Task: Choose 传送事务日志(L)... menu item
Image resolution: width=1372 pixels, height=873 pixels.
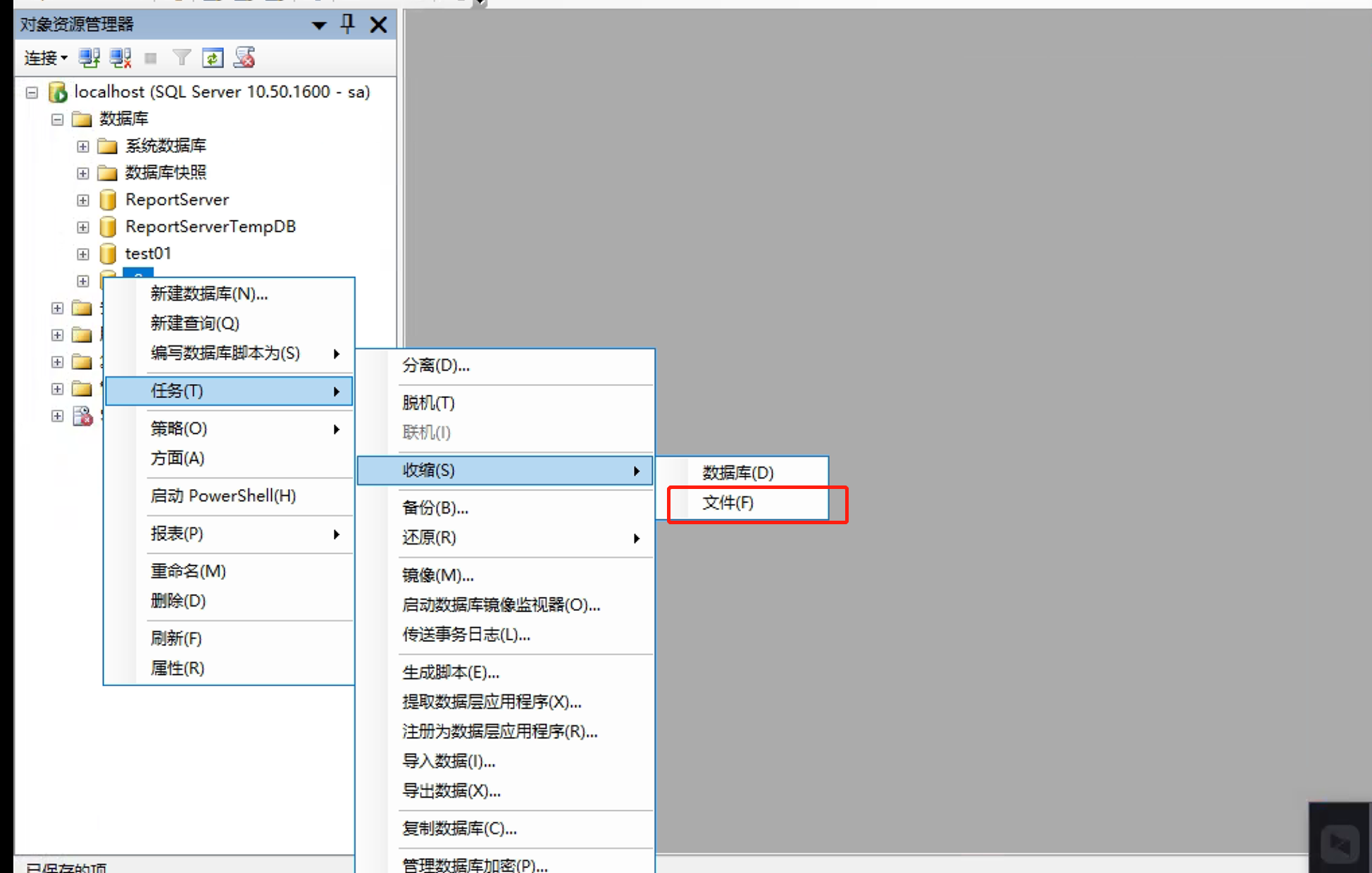Action: coord(506,635)
